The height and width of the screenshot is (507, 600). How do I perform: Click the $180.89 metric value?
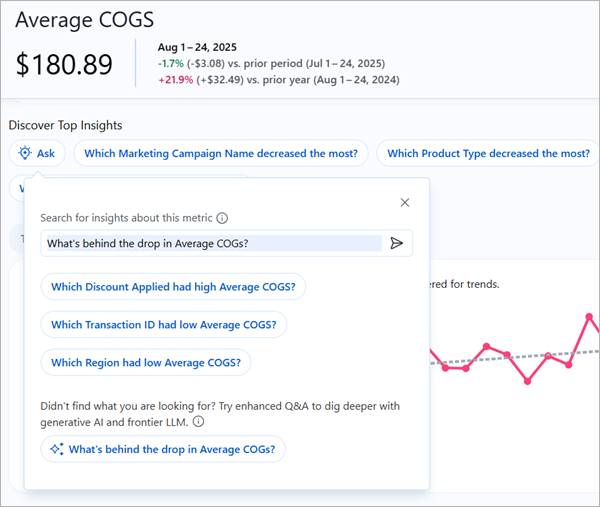point(64,65)
